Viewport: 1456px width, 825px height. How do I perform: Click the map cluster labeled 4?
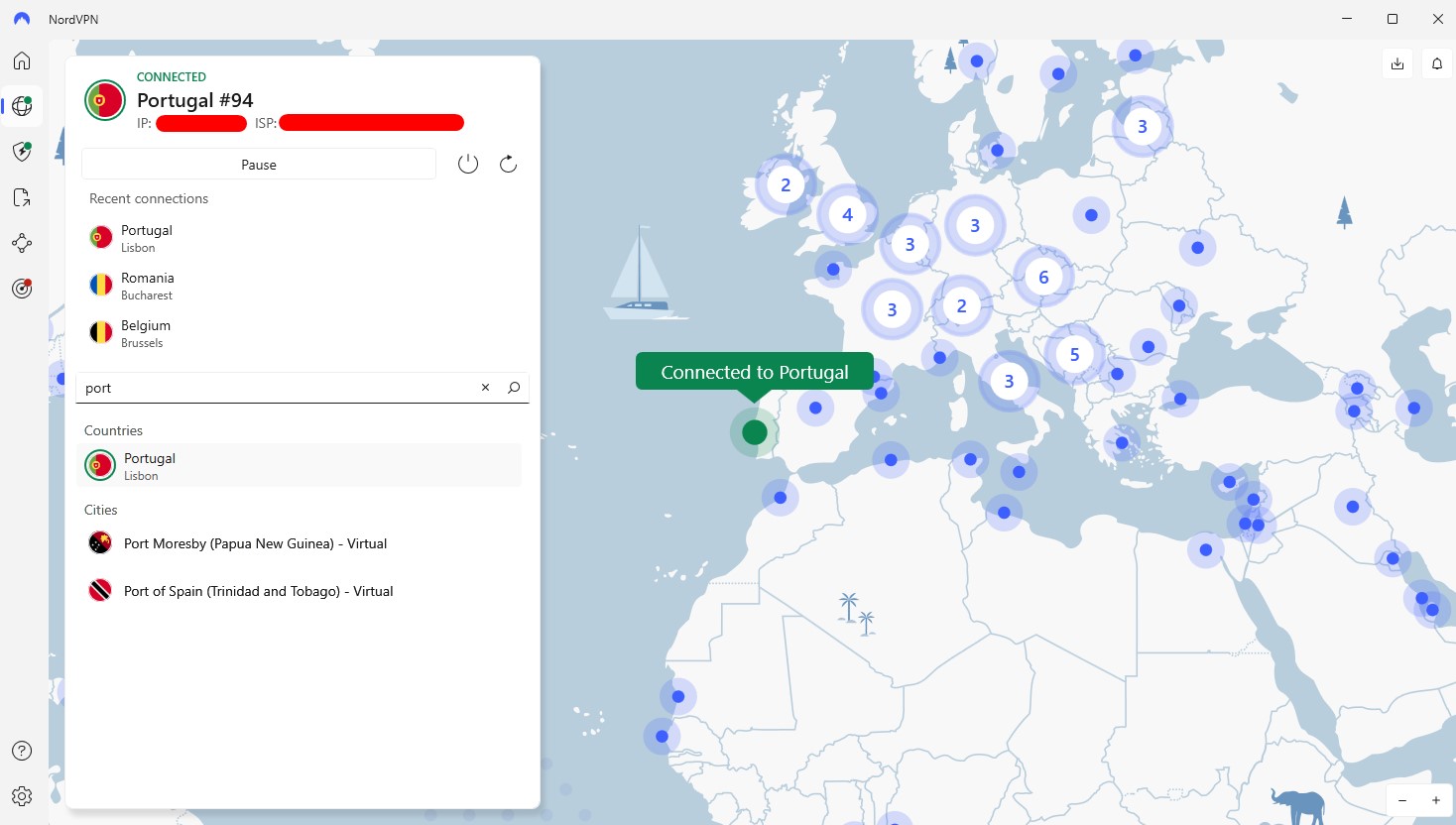[847, 215]
